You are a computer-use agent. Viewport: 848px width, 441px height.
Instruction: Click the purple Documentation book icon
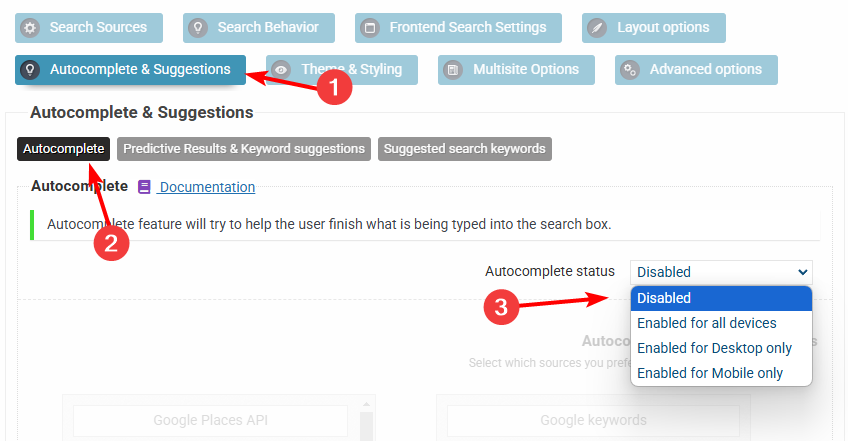click(x=145, y=187)
